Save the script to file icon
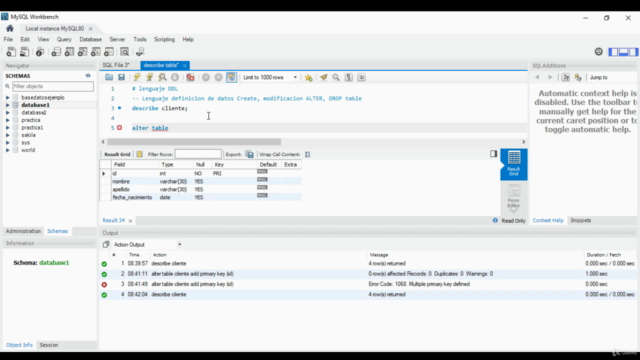This screenshot has height=360, width=640. tap(121, 77)
